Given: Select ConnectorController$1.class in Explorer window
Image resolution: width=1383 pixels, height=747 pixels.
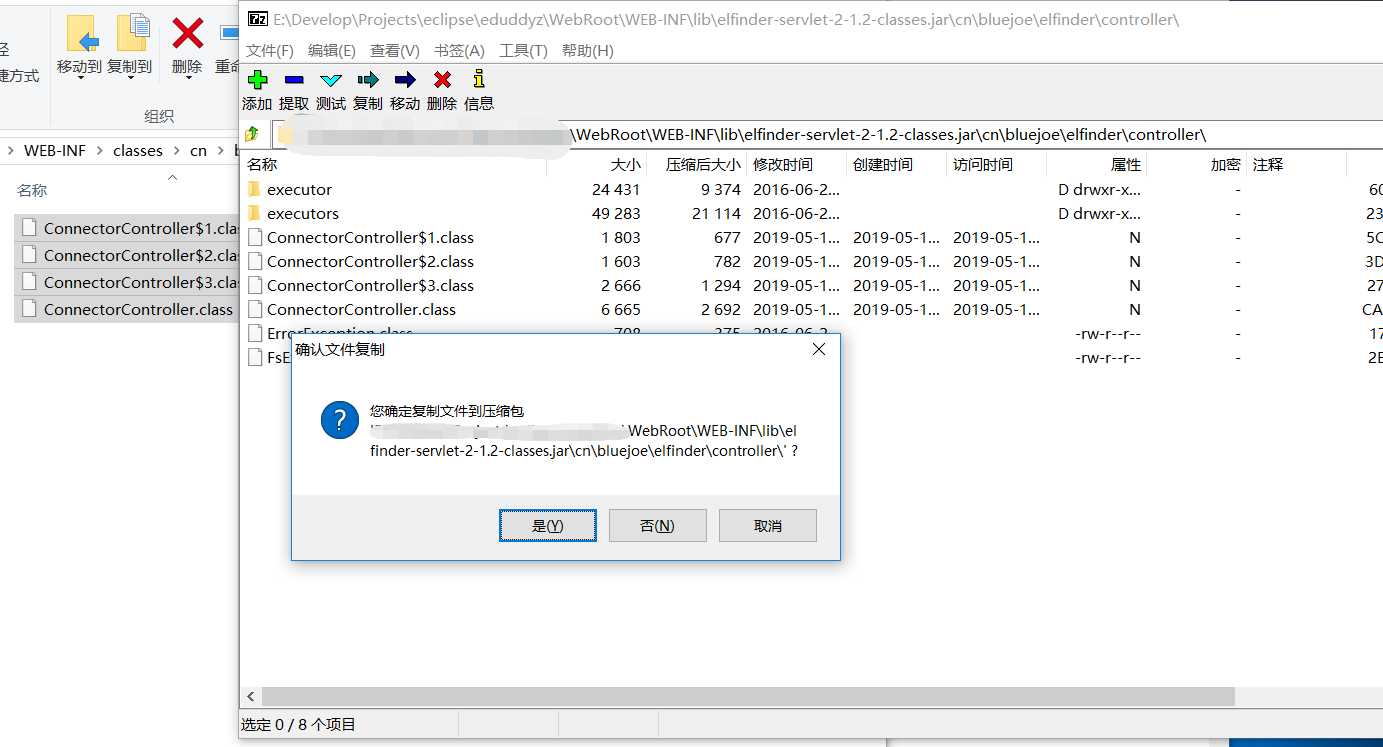Looking at the screenshot, I should click(x=127, y=228).
